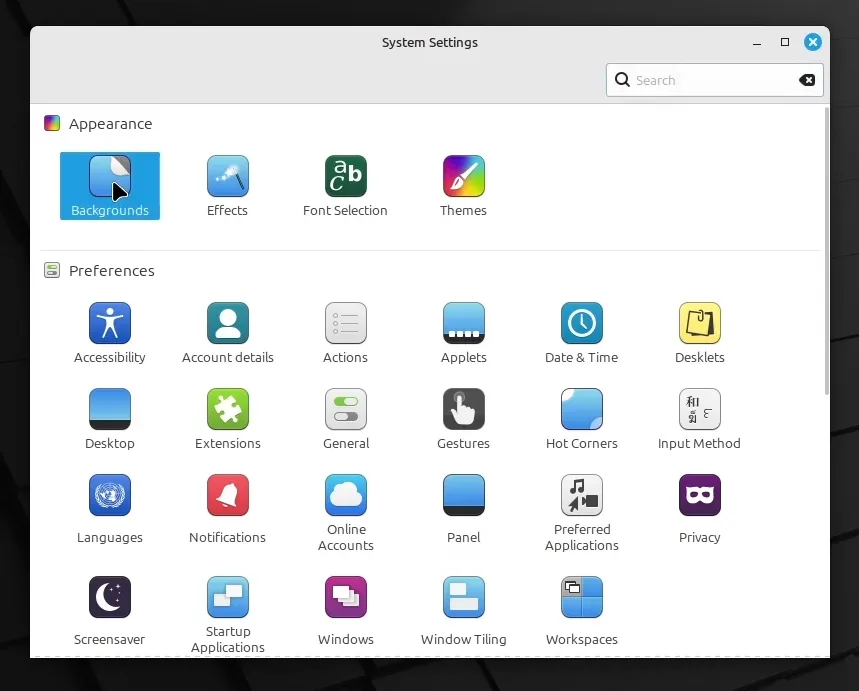Image resolution: width=859 pixels, height=691 pixels.
Task: Open the Extensions manager
Action: click(227, 417)
